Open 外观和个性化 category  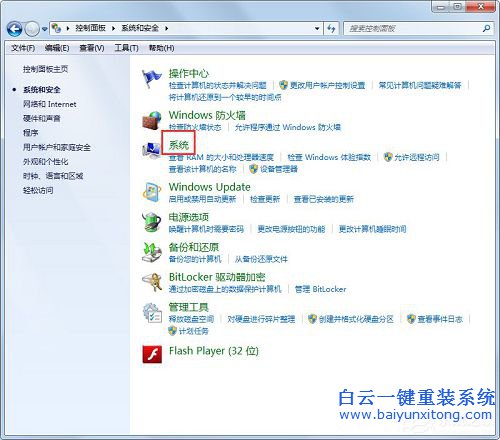click(x=45, y=162)
